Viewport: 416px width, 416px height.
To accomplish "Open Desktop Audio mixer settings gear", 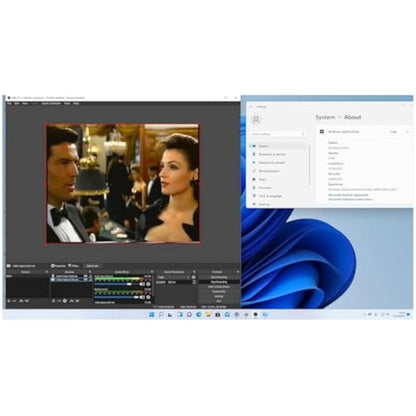I will point(148,297).
